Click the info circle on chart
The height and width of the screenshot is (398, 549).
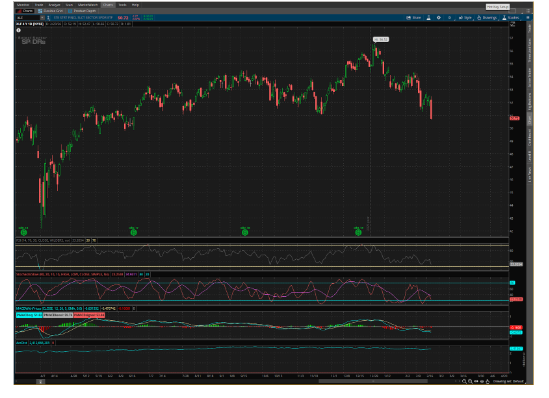click(x=19, y=30)
